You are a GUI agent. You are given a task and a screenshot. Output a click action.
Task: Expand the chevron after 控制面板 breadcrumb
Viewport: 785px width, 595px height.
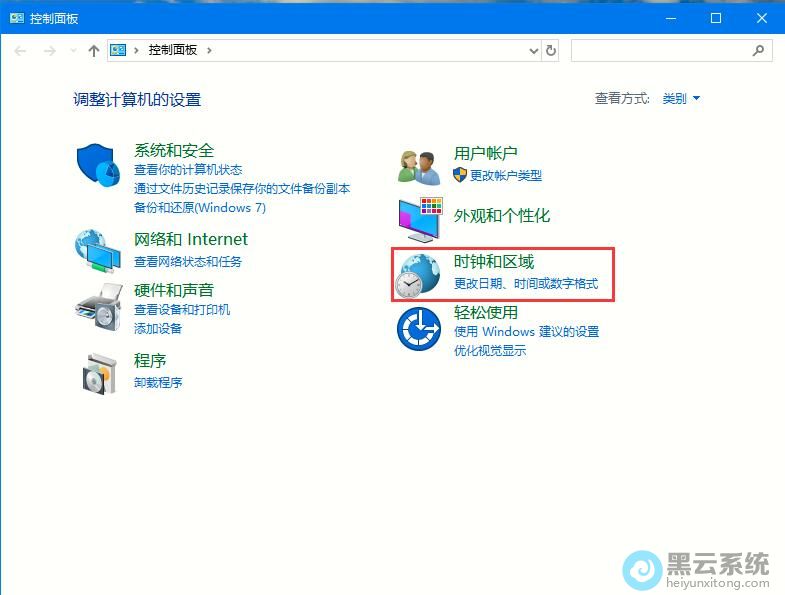point(209,50)
